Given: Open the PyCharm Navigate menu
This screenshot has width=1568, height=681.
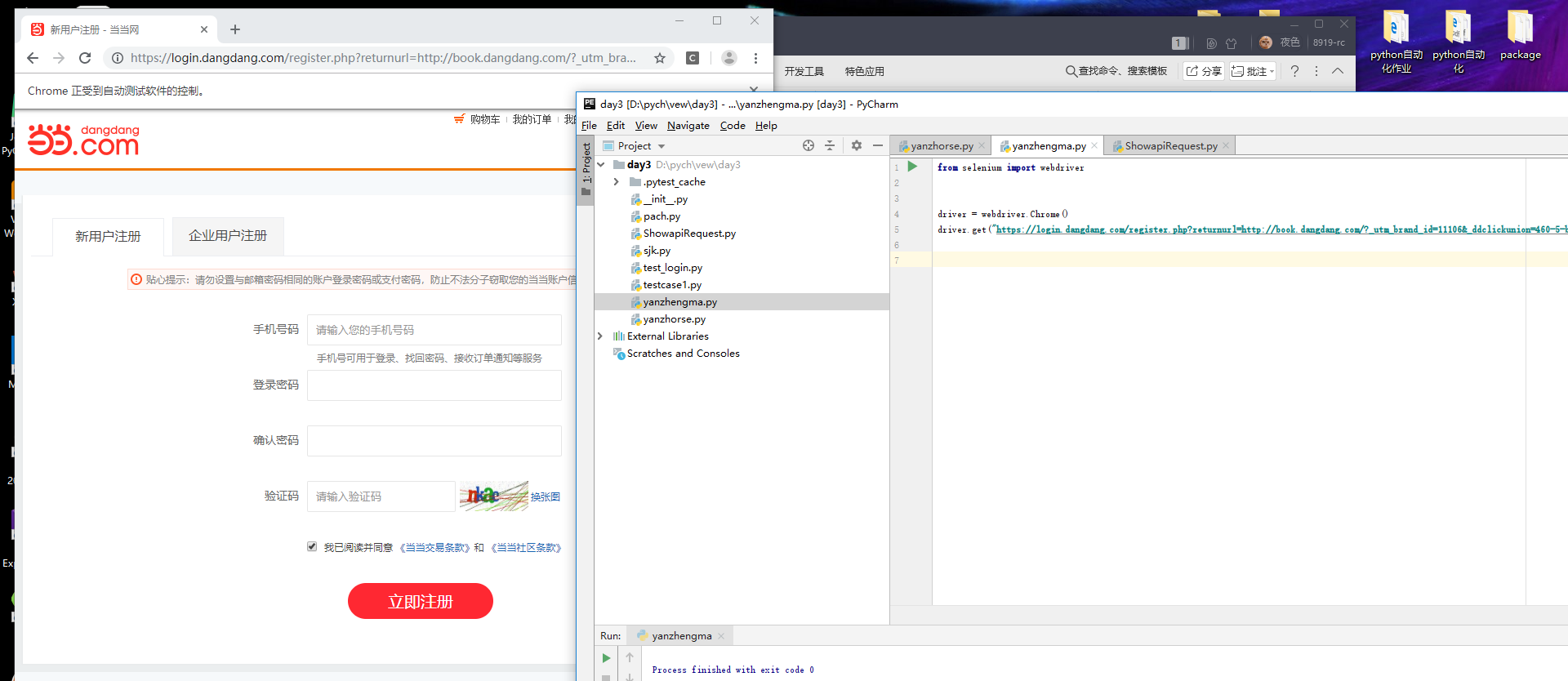Looking at the screenshot, I should point(688,125).
